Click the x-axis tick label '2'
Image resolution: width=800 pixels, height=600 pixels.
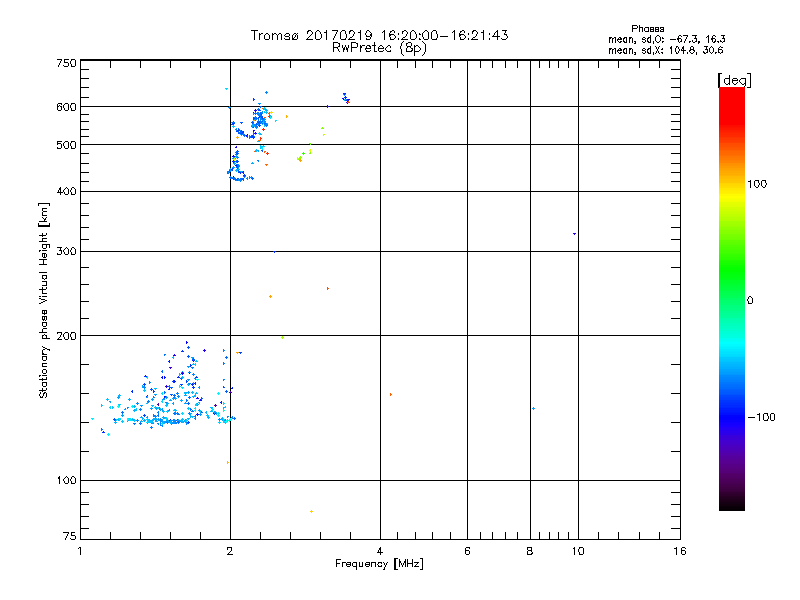[x=230, y=551]
